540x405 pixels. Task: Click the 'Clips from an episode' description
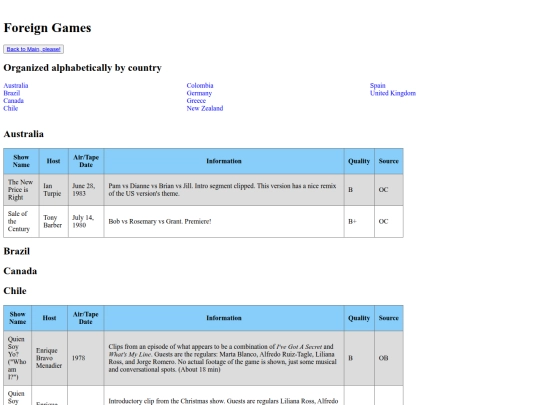(x=224, y=358)
